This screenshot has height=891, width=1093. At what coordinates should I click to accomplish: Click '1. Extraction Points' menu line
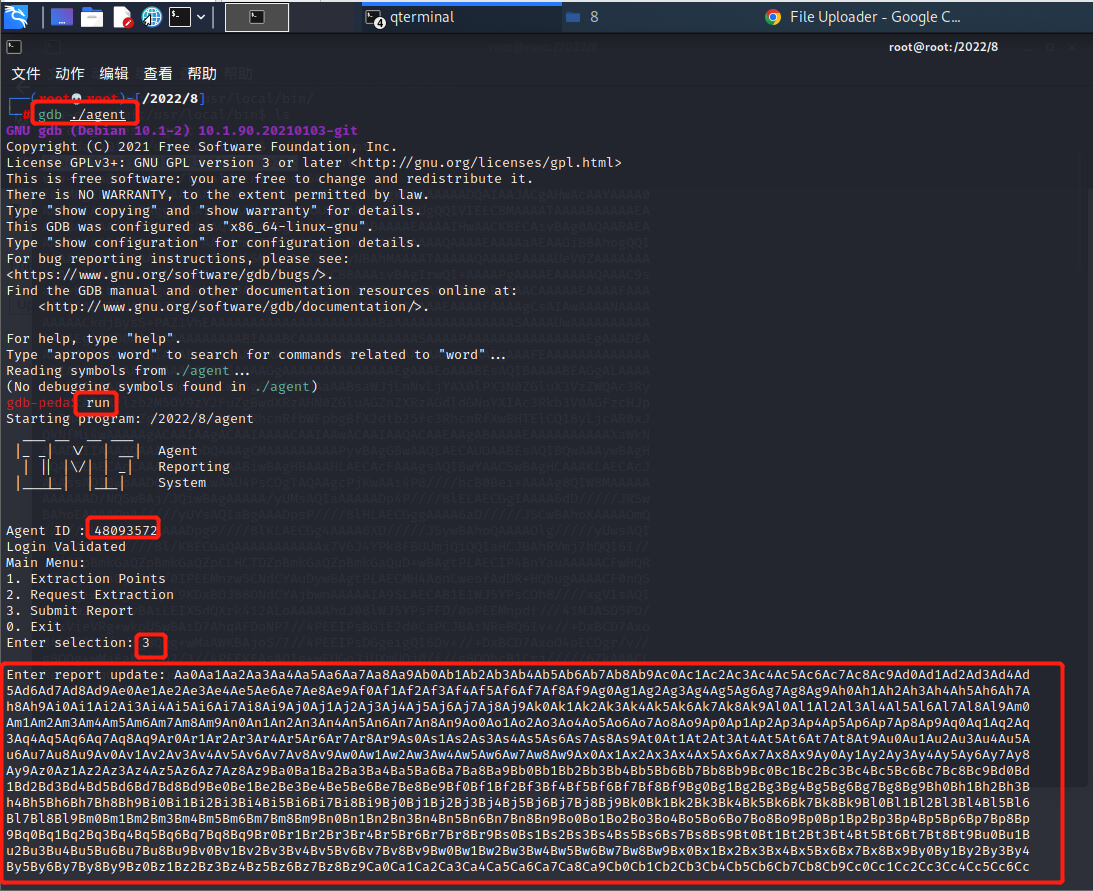click(x=86, y=579)
